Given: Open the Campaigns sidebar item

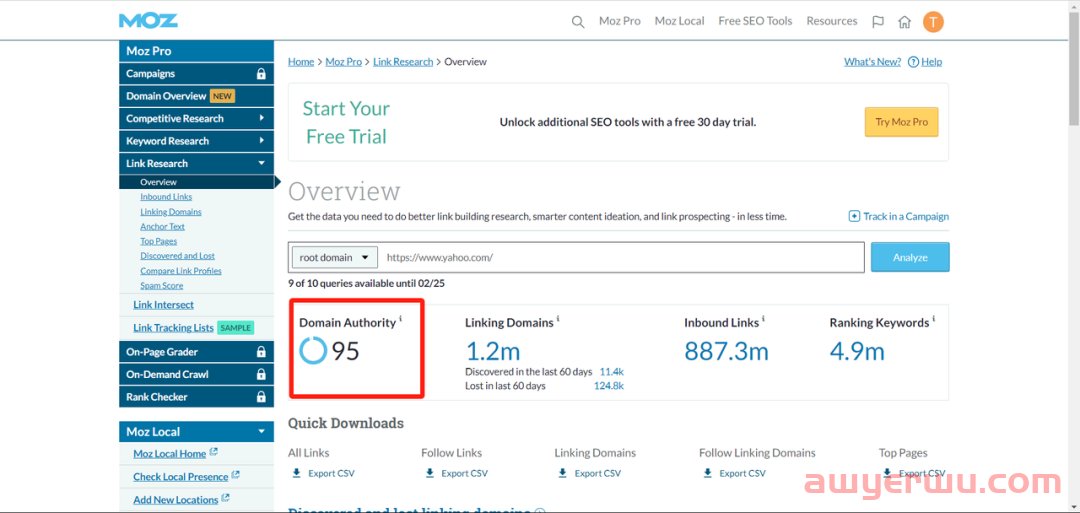Looking at the screenshot, I should click(196, 74).
